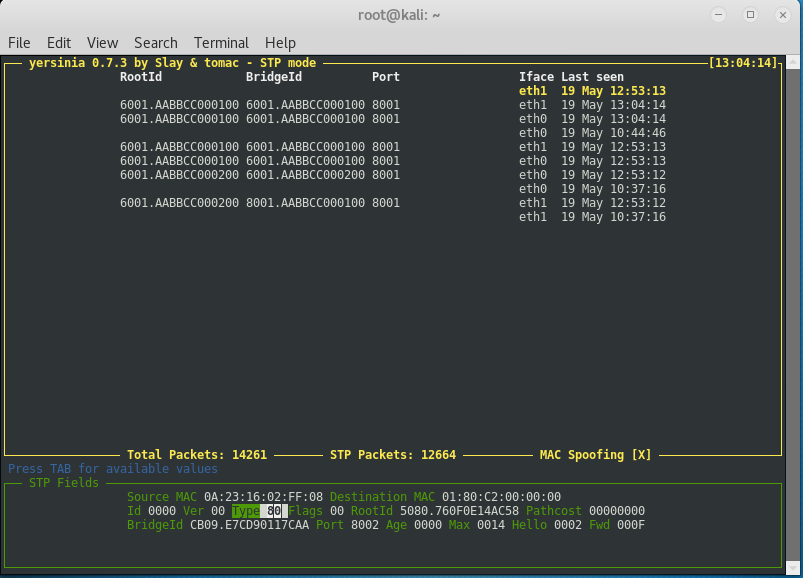Viewport: 803px width, 578px height.
Task: Select the eth0 10:44:46 packet row
Action: (592, 133)
